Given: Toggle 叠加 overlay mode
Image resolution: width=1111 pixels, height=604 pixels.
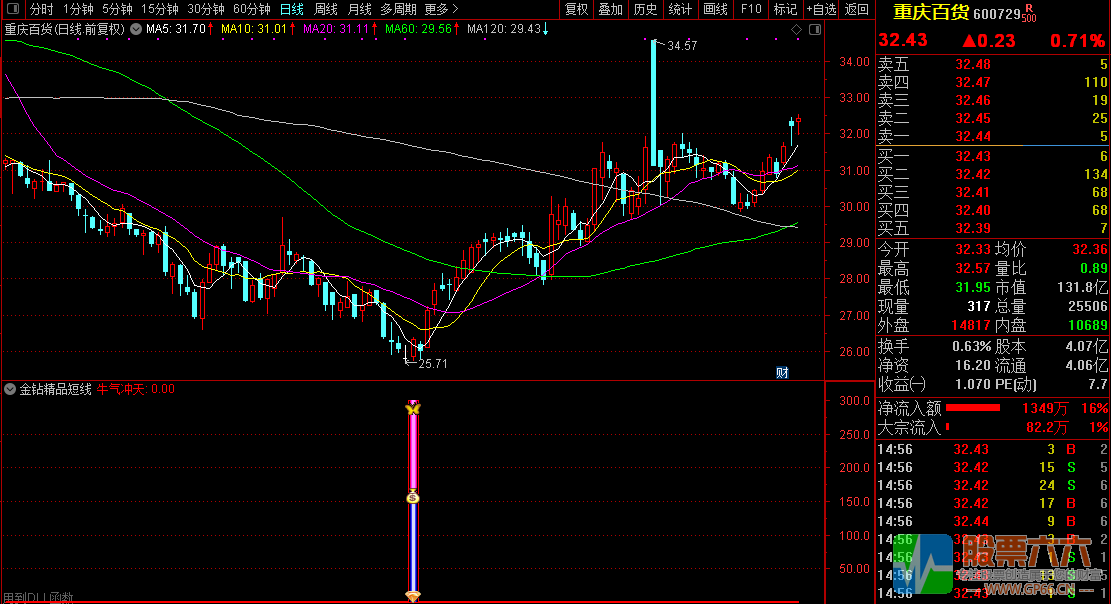Looking at the screenshot, I should [x=610, y=9].
